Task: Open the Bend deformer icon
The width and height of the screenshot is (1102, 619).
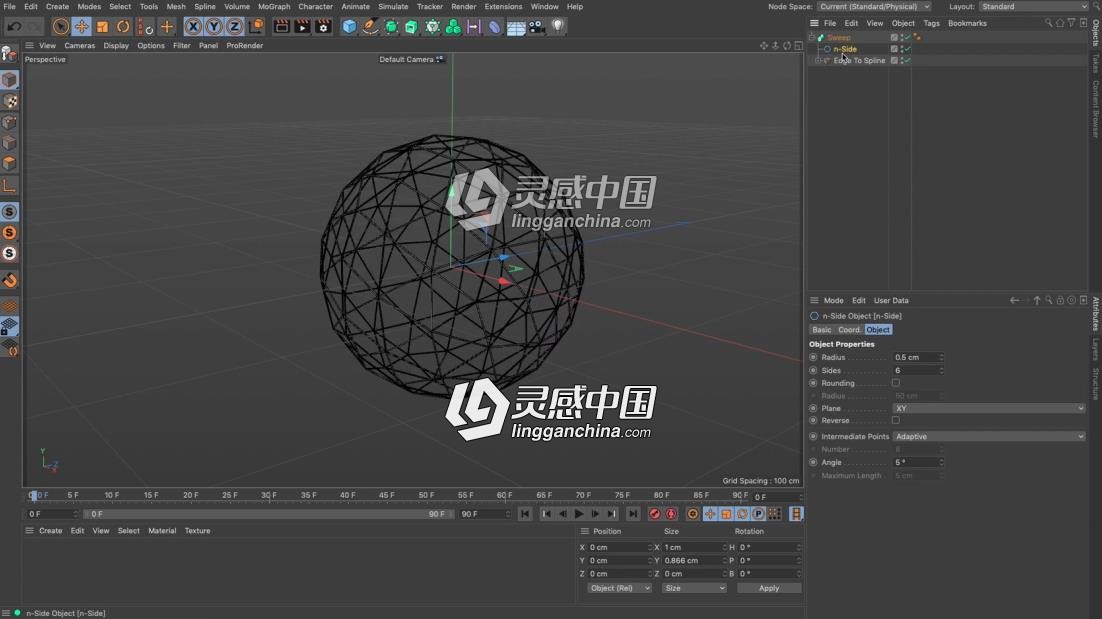Action: 495,27
